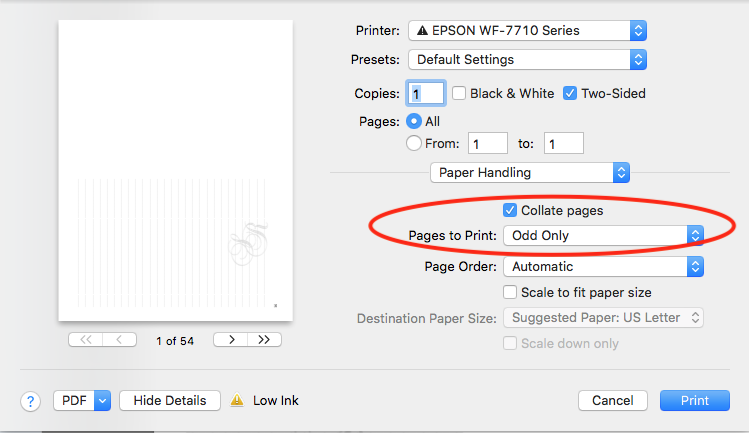The height and width of the screenshot is (433, 749).
Task: Click the Copies input field
Action: tap(426, 93)
